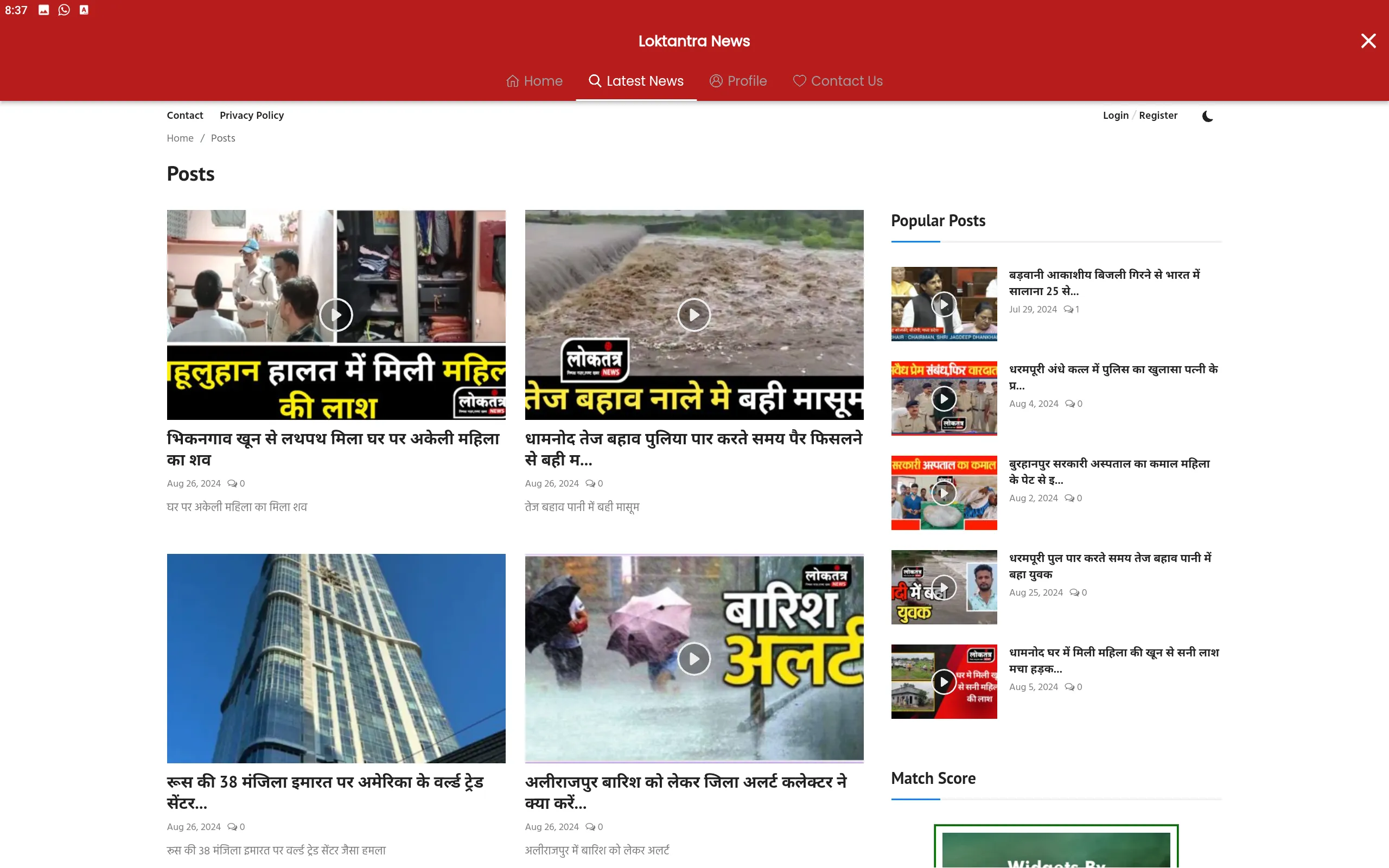Image resolution: width=1389 pixels, height=868 pixels.
Task: Open headline भिकनगाव खून से लथपथ
Action: (334, 449)
